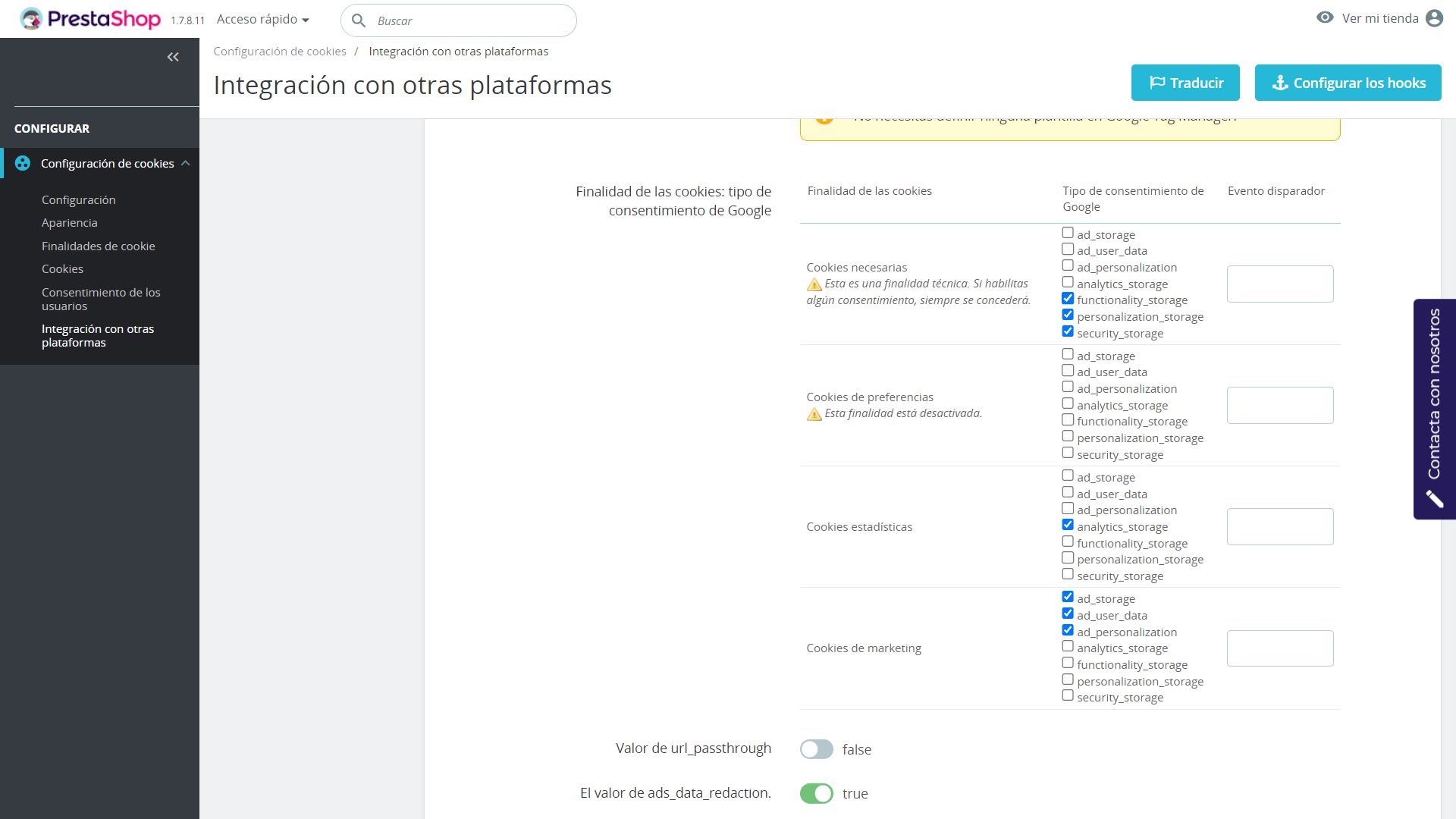Uncheck ad_personalization for Cookies de marketing
This screenshot has width=1456, height=819.
pyautogui.click(x=1068, y=630)
